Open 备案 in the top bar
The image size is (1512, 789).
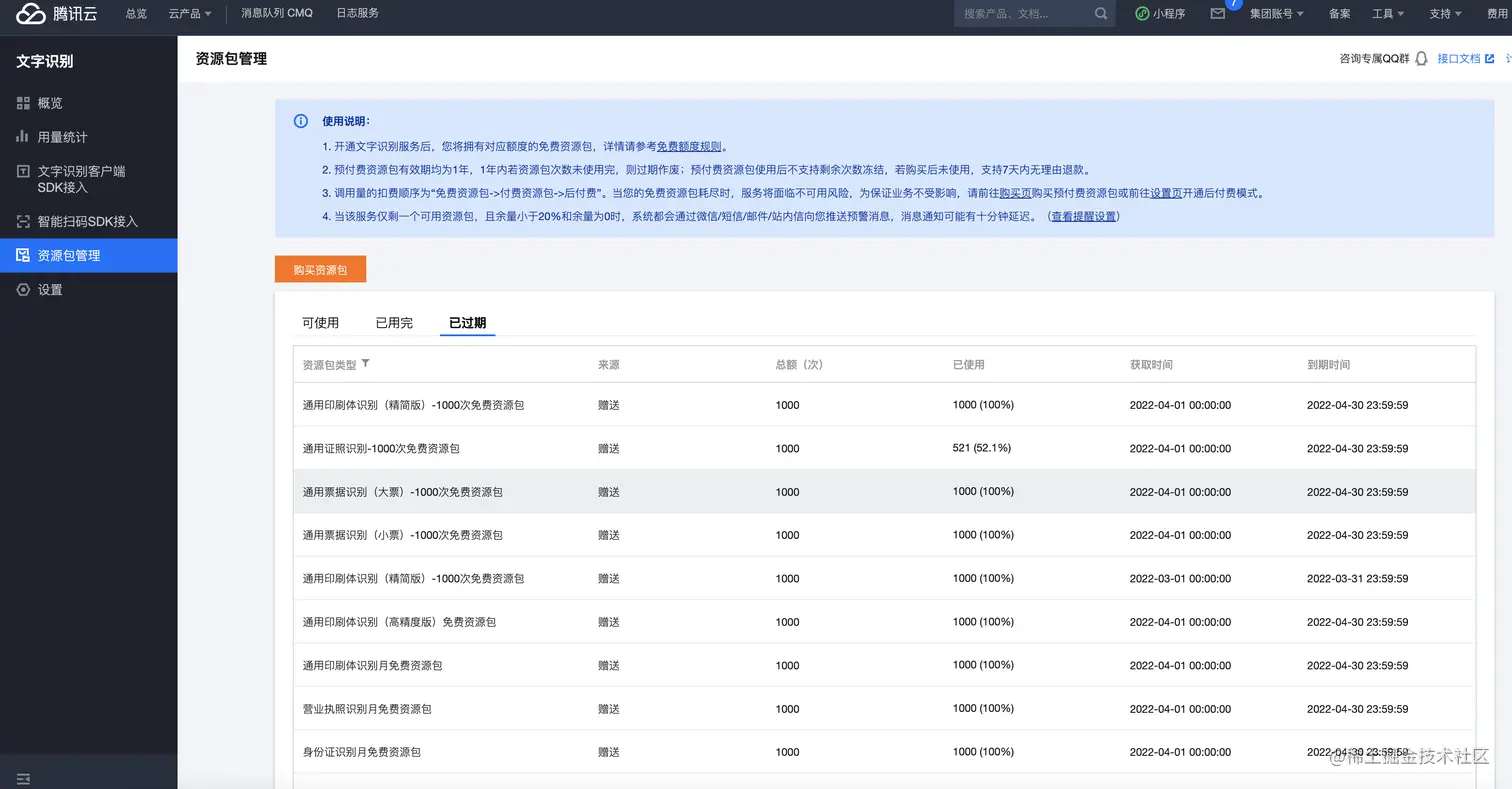tap(1340, 14)
